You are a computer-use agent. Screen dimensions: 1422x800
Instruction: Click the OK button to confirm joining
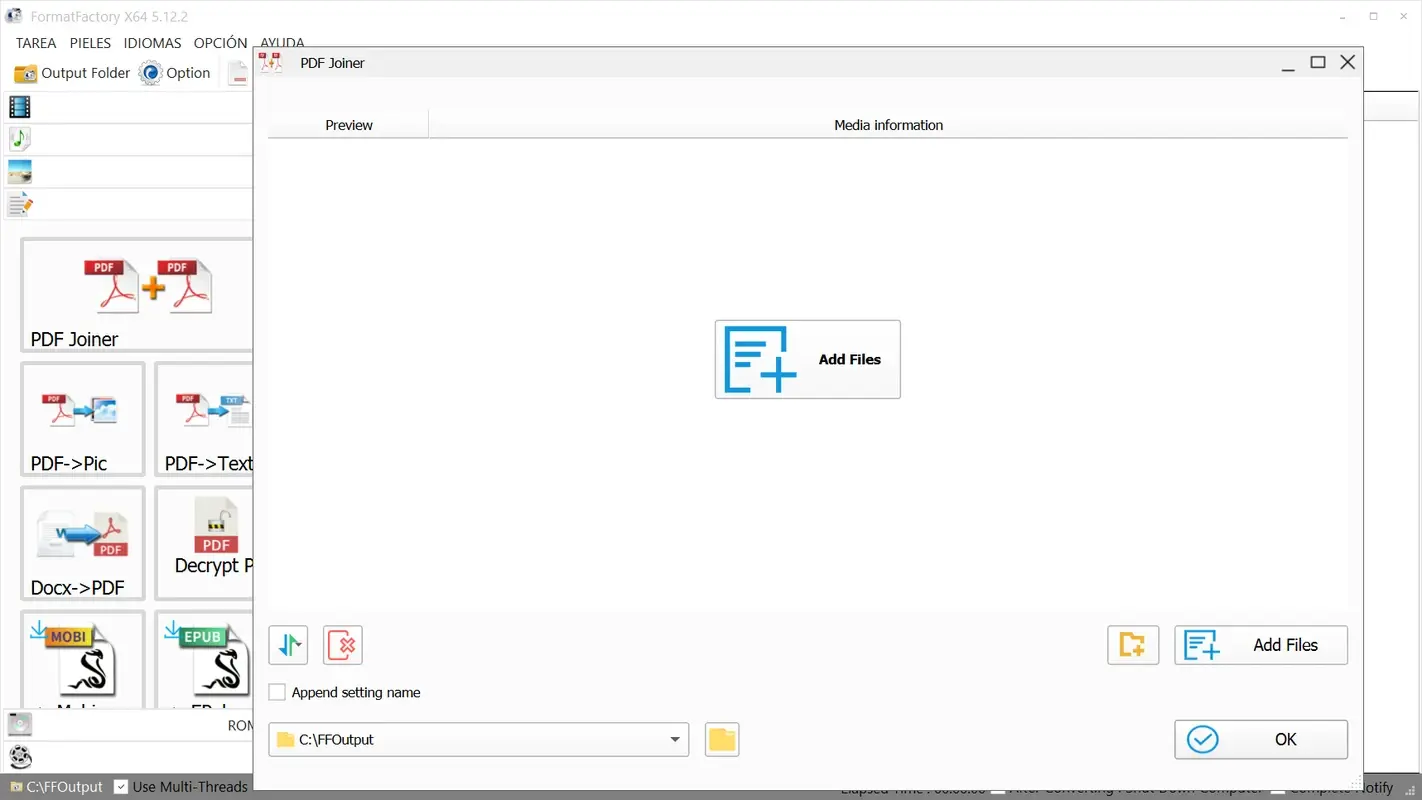(1261, 739)
